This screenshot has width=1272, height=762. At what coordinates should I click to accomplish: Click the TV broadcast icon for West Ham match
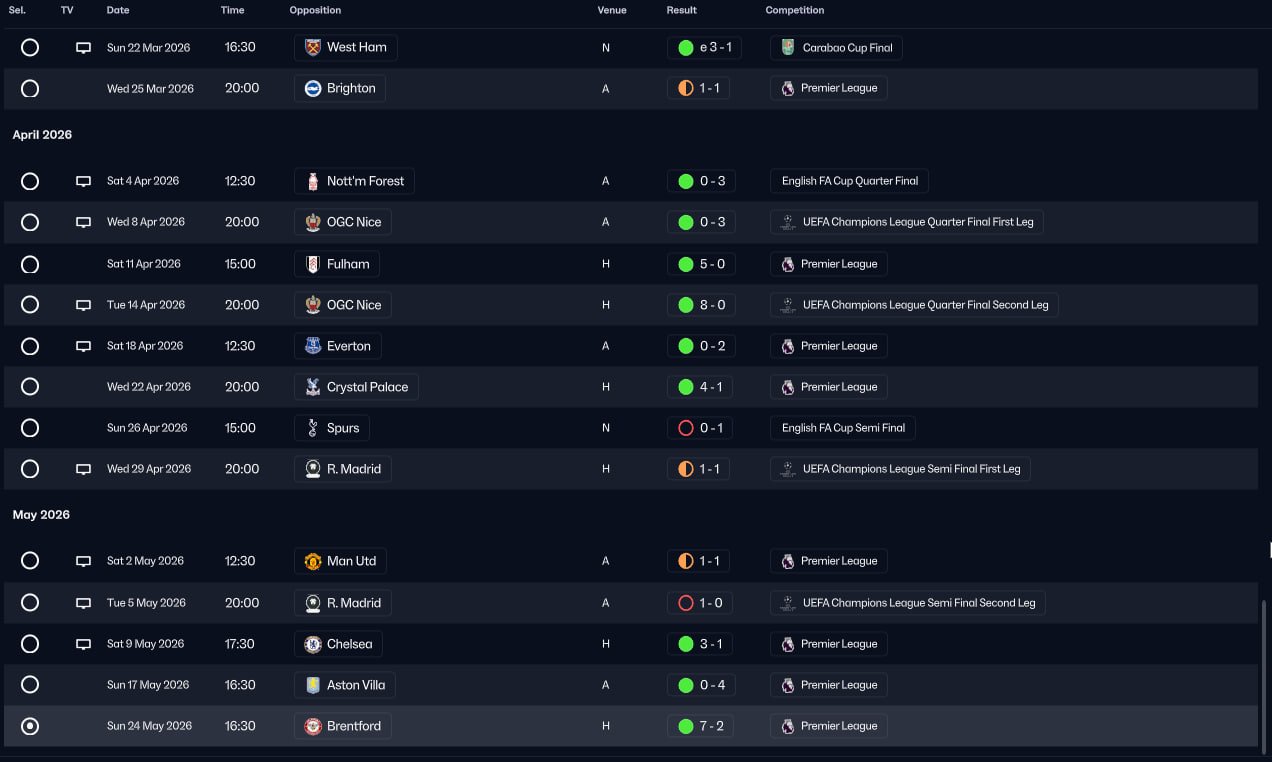point(84,48)
